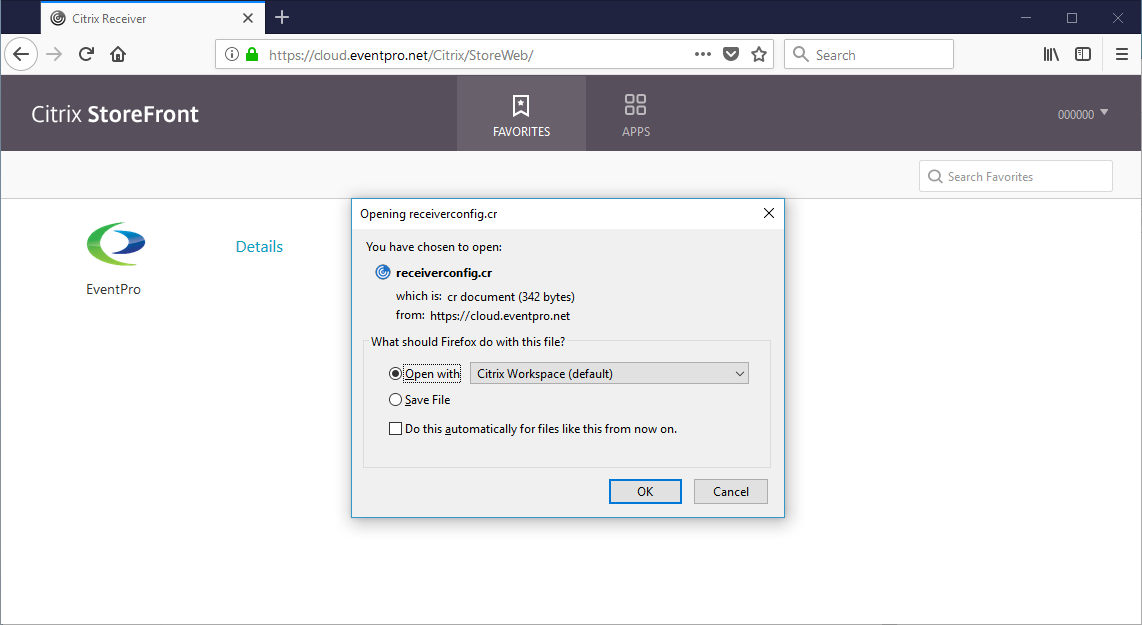Maximize the Firefox window
1142x625 pixels.
click(1071, 17)
